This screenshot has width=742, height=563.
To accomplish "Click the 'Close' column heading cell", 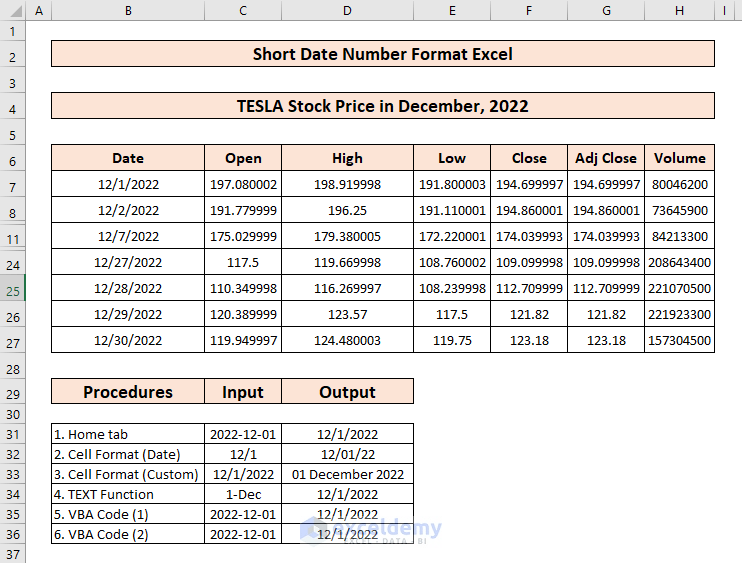I will [529, 158].
